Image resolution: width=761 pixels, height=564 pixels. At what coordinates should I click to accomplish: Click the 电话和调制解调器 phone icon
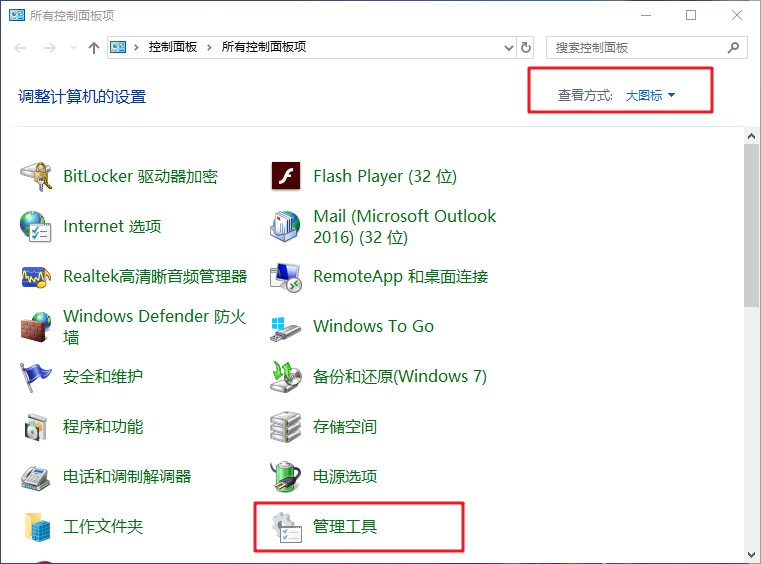(35, 478)
